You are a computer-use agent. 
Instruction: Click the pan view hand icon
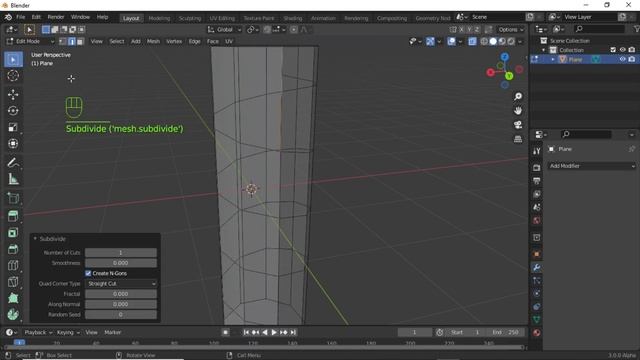[518, 111]
